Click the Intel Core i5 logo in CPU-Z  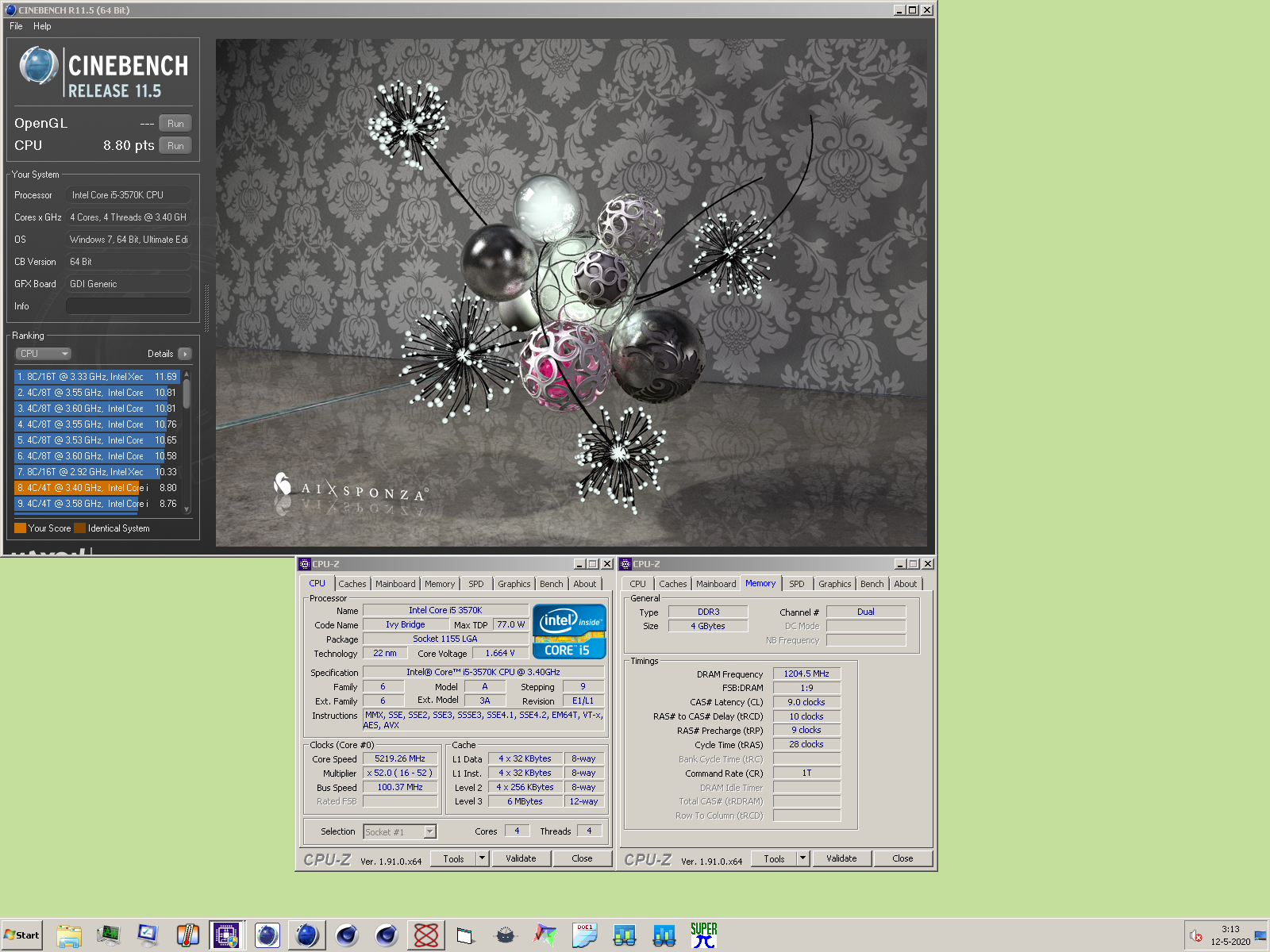[569, 631]
